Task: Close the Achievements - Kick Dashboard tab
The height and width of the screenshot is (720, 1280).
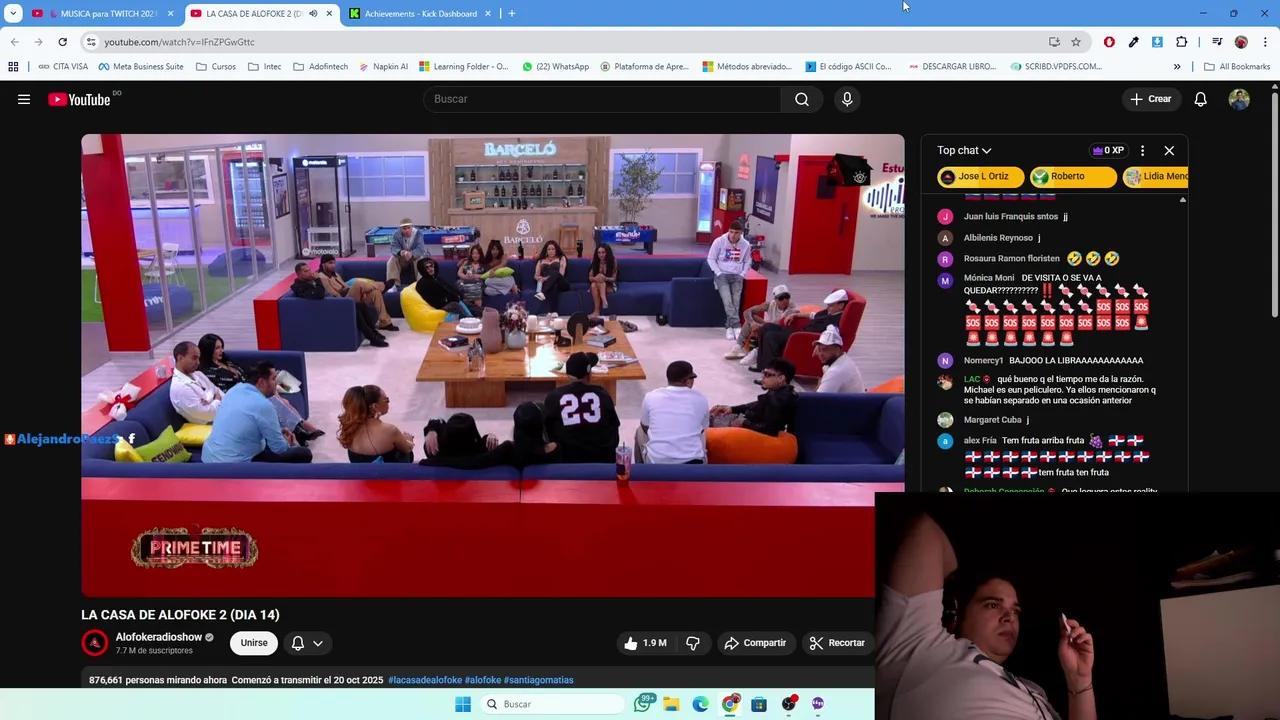Action: tap(488, 14)
